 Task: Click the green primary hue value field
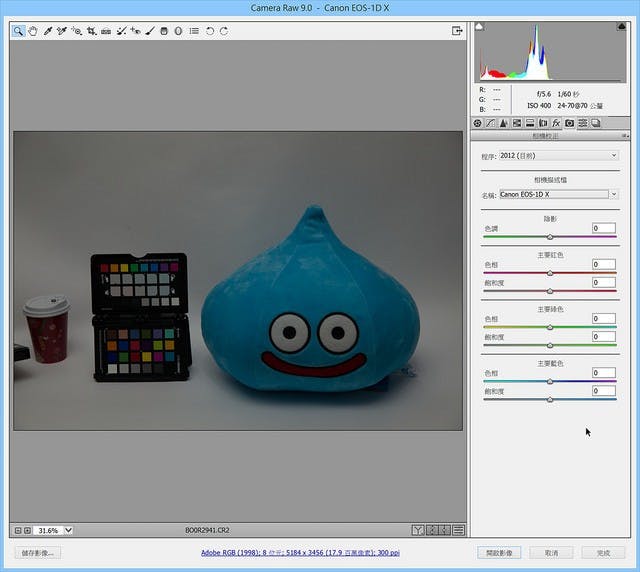[604, 318]
